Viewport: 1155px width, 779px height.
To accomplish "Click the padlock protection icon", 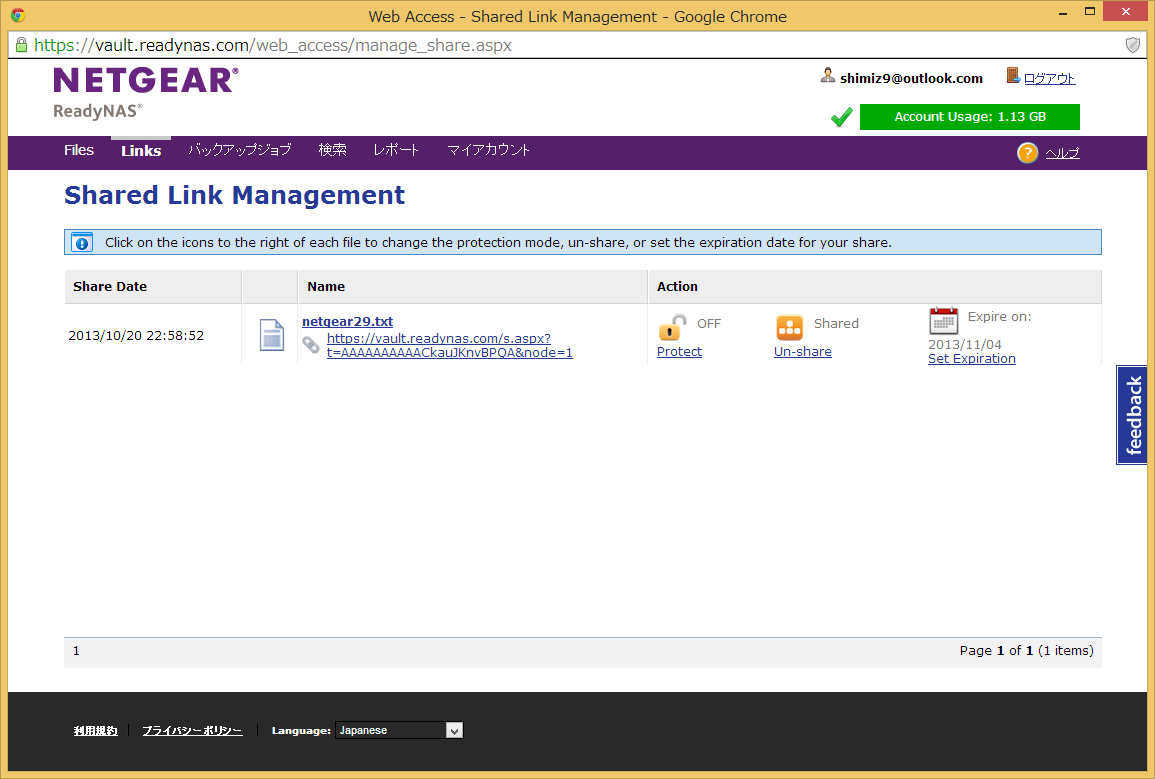I will (672, 327).
